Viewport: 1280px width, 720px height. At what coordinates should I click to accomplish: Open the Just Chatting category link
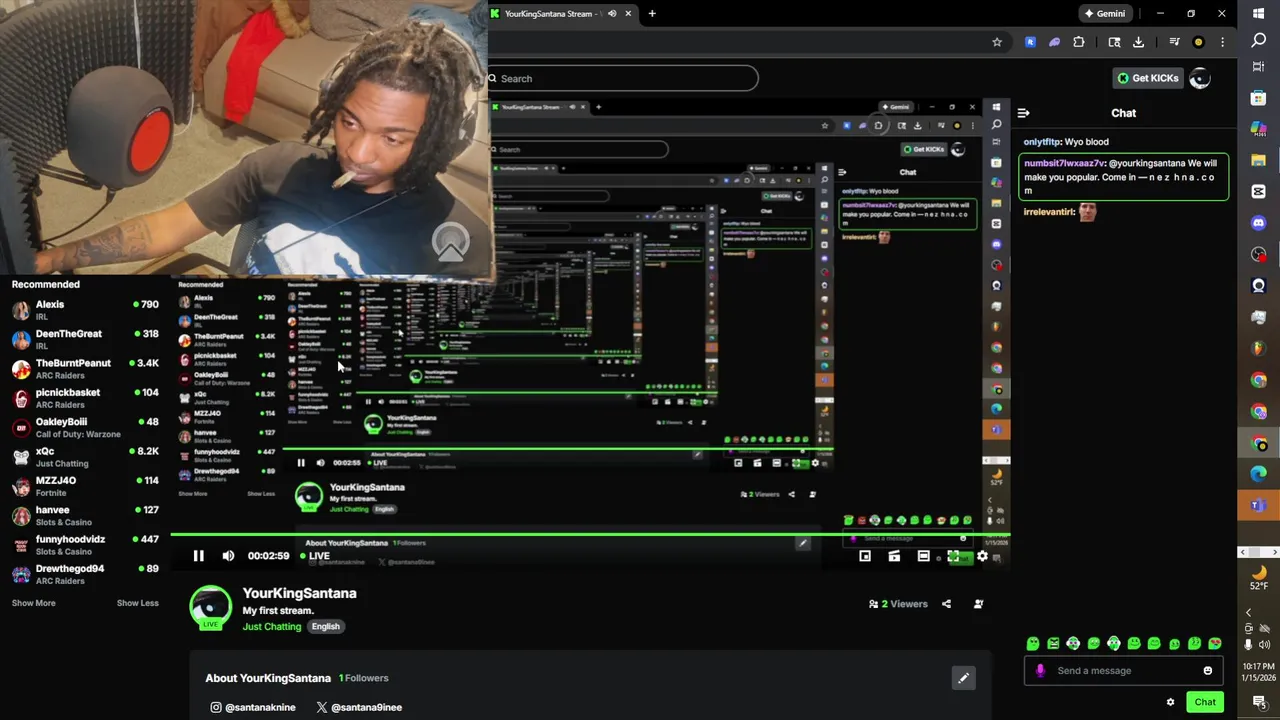click(x=271, y=627)
